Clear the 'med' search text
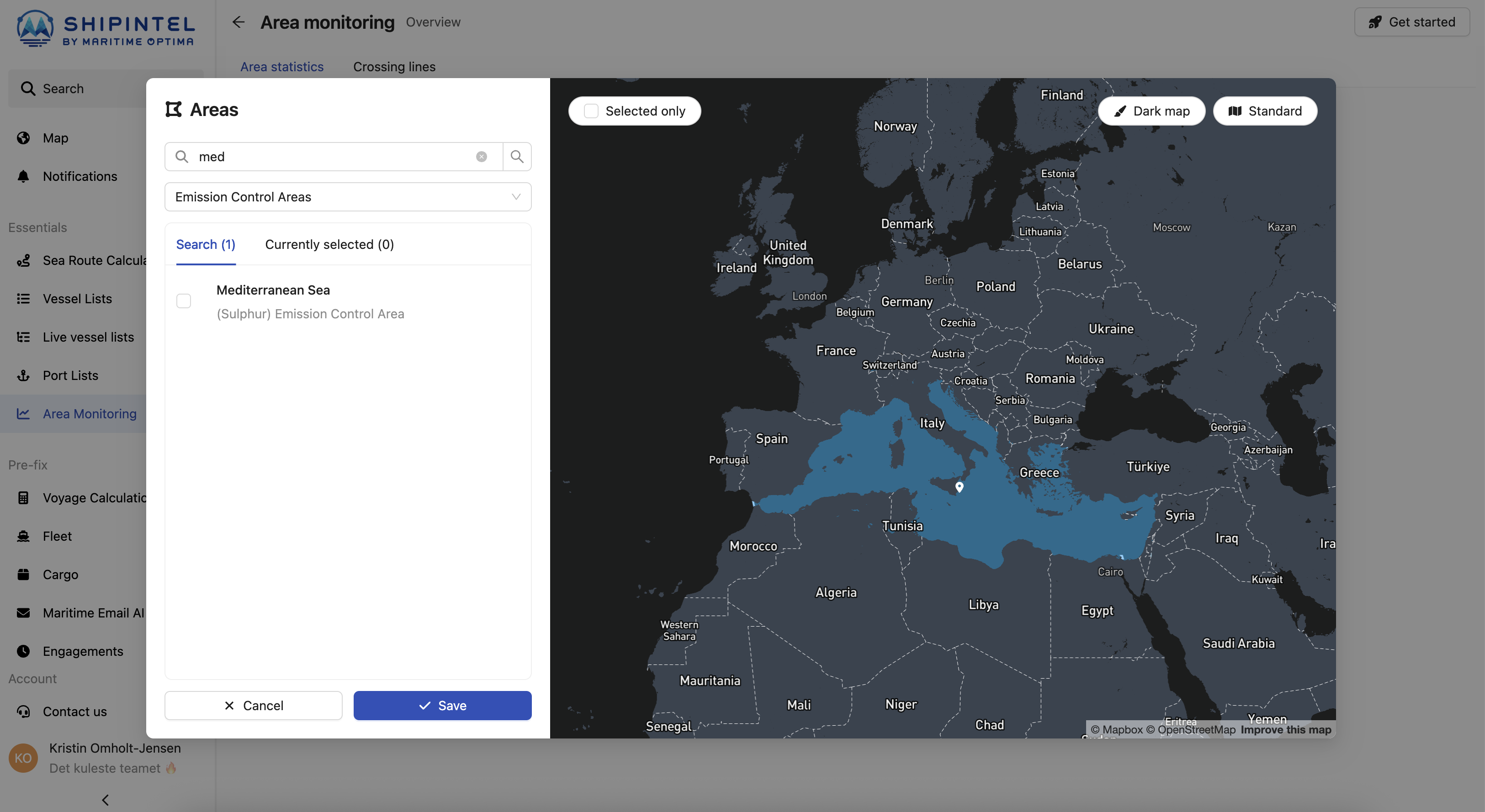The width and height of the screenshot is (1485, 812). [x=481, y=157]
